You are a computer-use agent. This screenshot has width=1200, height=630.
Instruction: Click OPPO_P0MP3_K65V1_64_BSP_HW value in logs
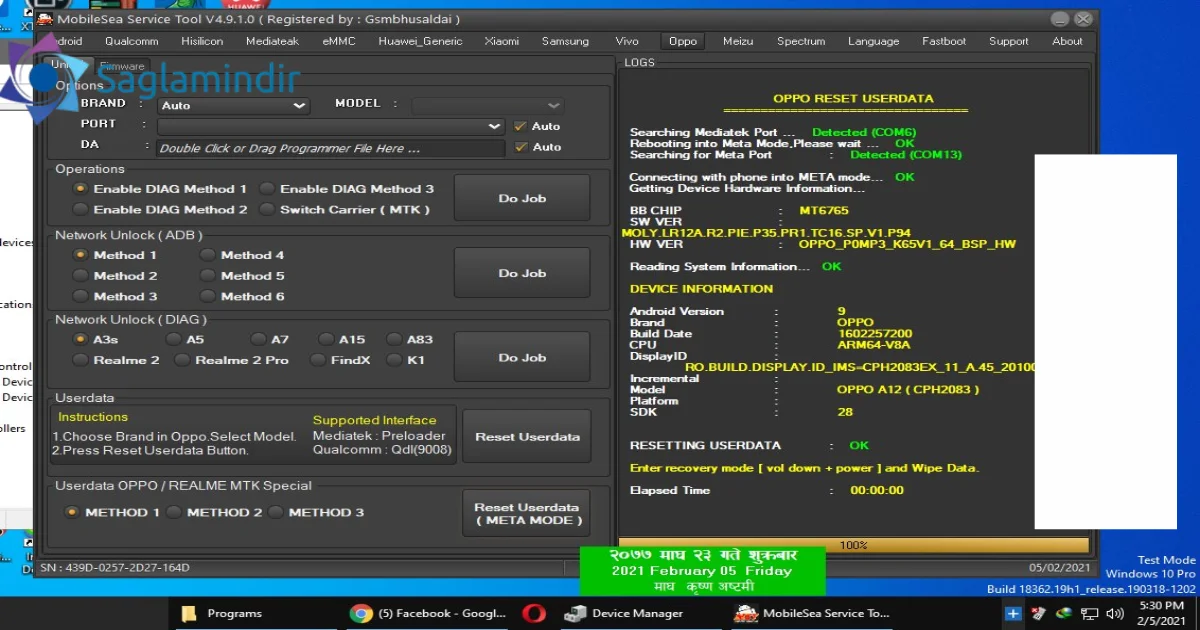coord(907,244)
